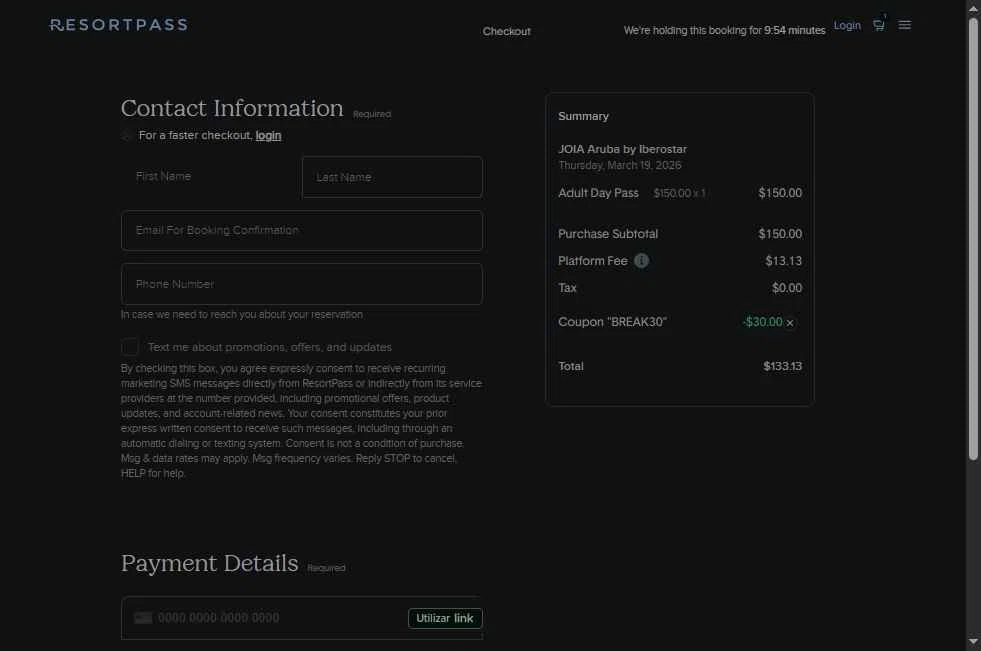Click the underlined login link
This screenshot has width=981, height=651.
click(268, 135)
